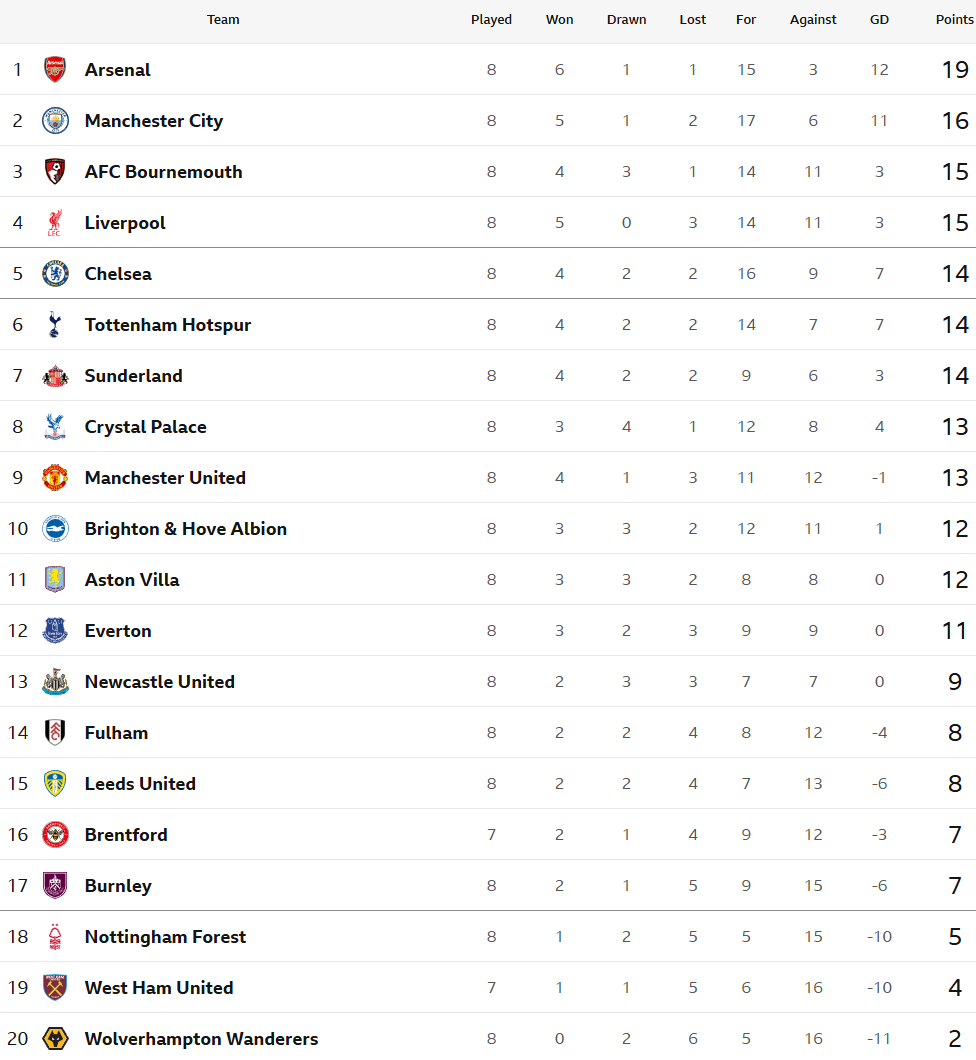Screen dimensions: 976x1060
Task: Click the Wolverhampton Wanderers wolf badge
Action: tap(55, 1039)
